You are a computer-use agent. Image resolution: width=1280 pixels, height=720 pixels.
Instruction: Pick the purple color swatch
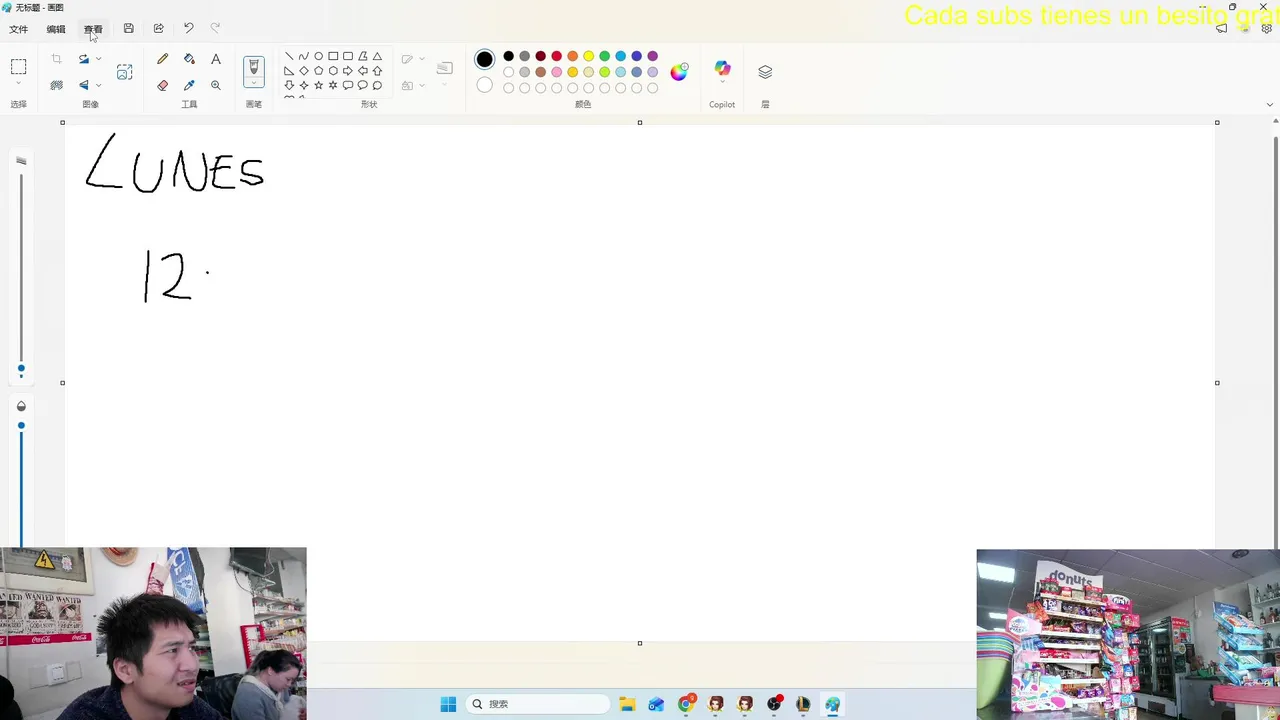(652, 56)
